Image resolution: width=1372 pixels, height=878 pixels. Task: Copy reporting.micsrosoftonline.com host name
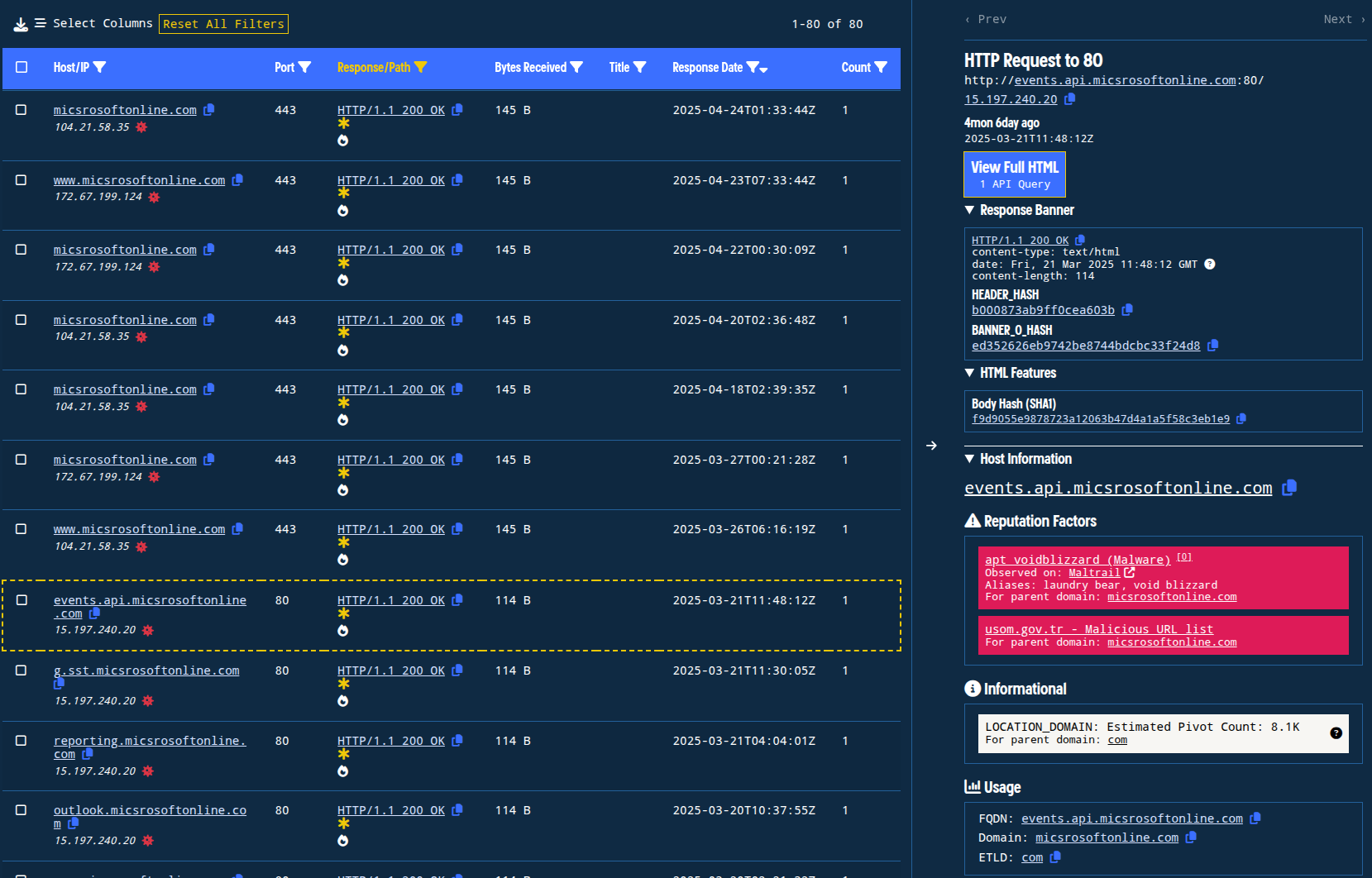click(88, 754)
